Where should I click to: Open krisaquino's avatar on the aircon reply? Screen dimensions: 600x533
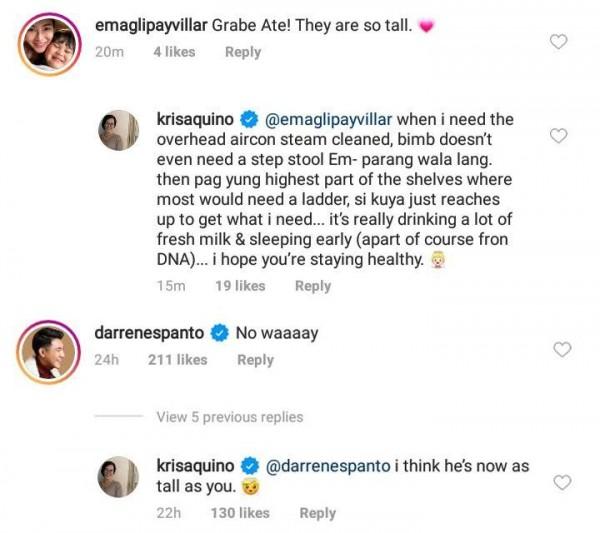[118, 130]
